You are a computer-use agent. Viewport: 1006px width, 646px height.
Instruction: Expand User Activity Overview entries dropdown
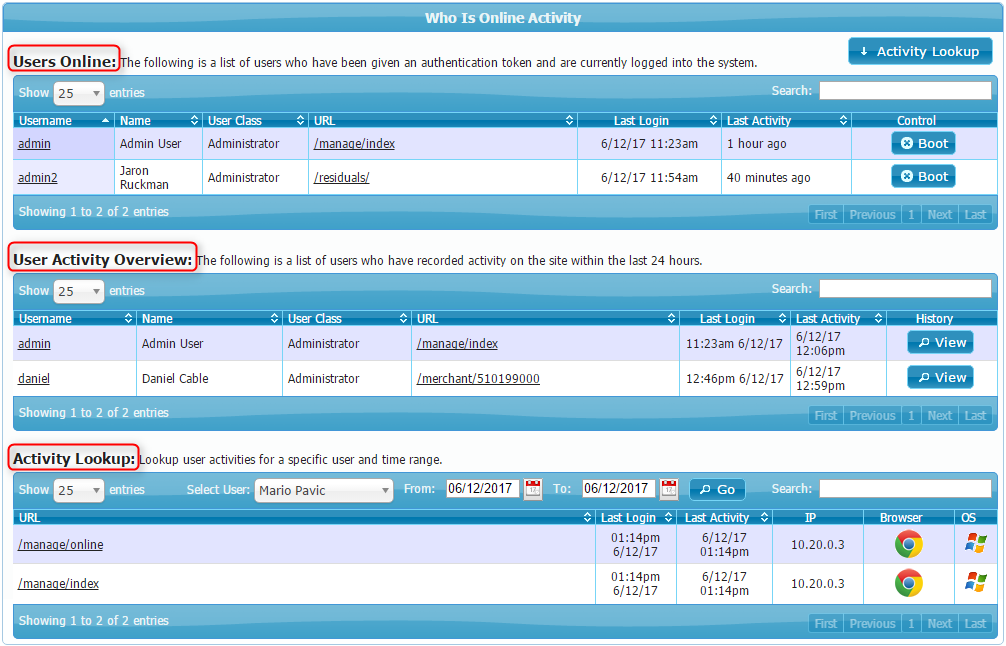click(x=78, y=291)
